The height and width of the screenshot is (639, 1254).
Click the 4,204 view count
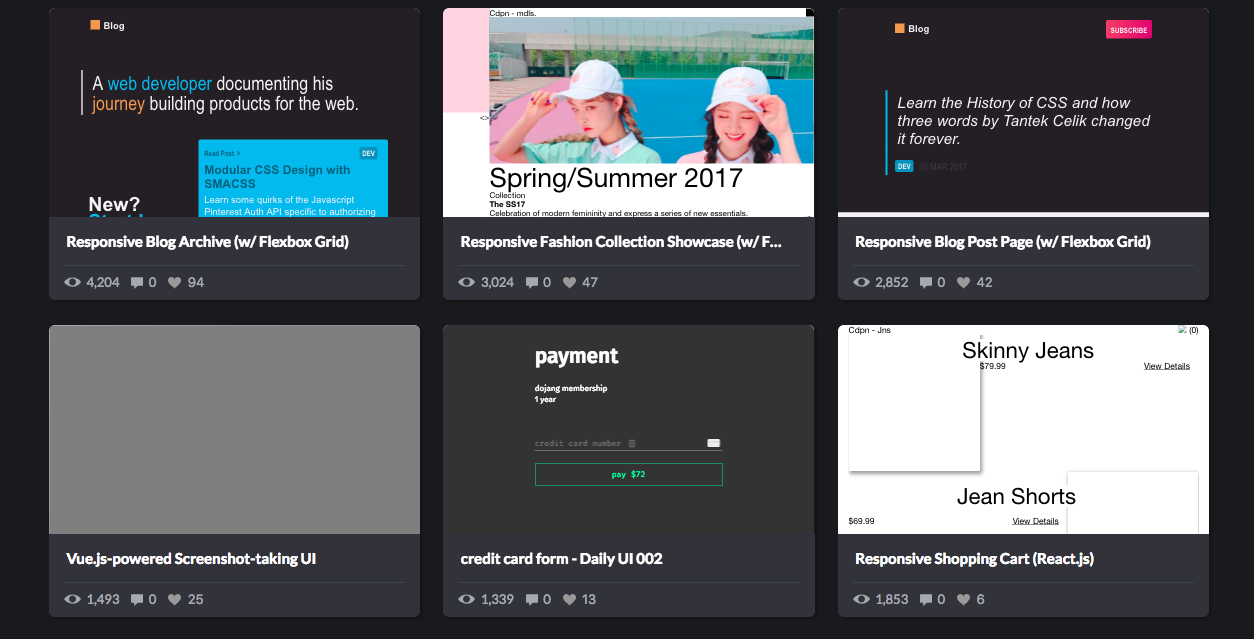[x=103, y=283]
